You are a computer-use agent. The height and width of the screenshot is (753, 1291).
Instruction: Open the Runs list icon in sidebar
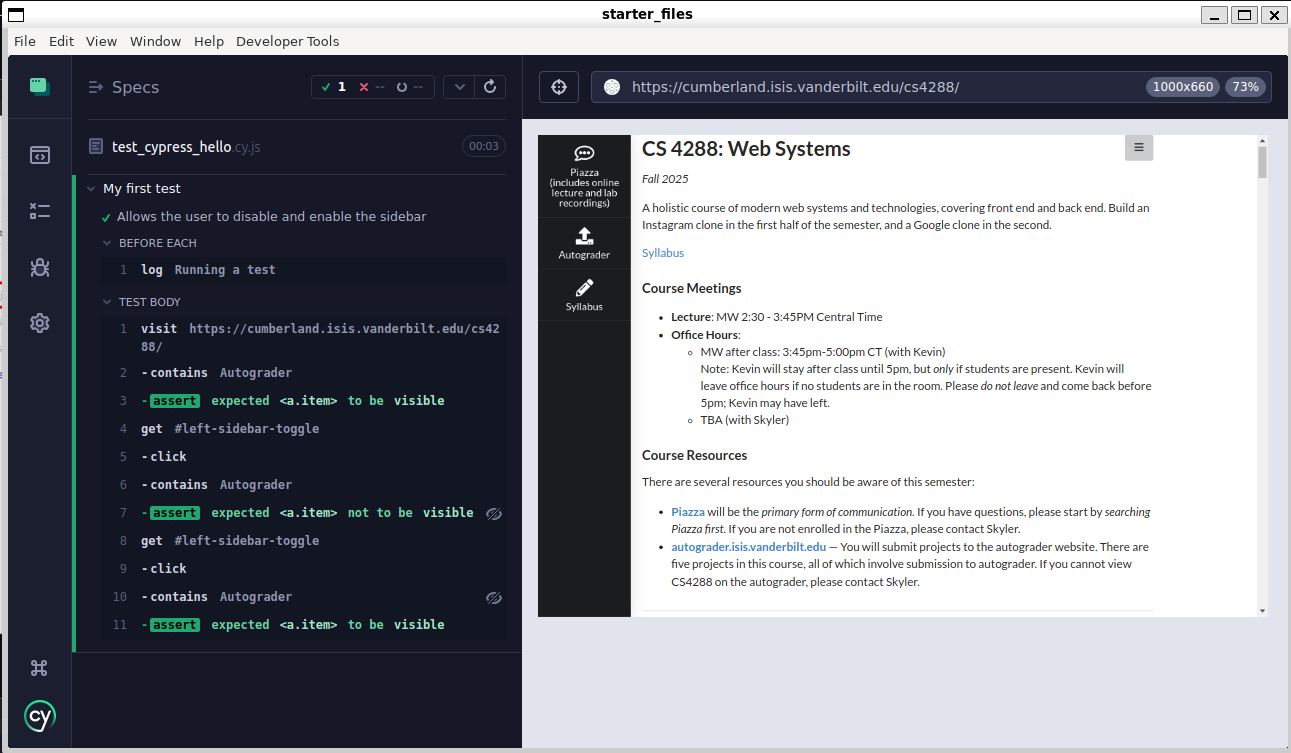(x=39, y=211)
